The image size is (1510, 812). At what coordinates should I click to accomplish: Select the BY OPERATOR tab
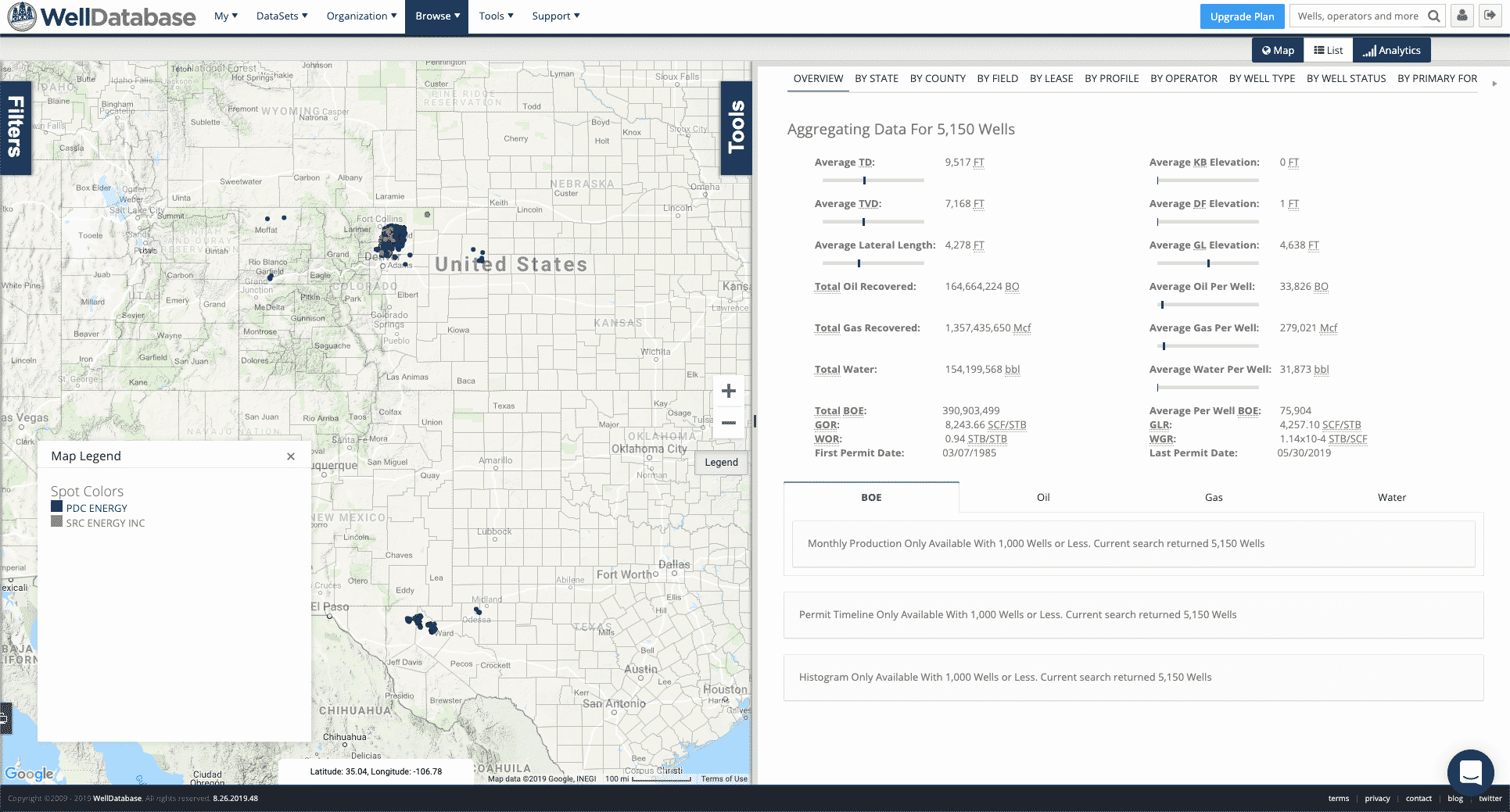(x=1183, y=78)
